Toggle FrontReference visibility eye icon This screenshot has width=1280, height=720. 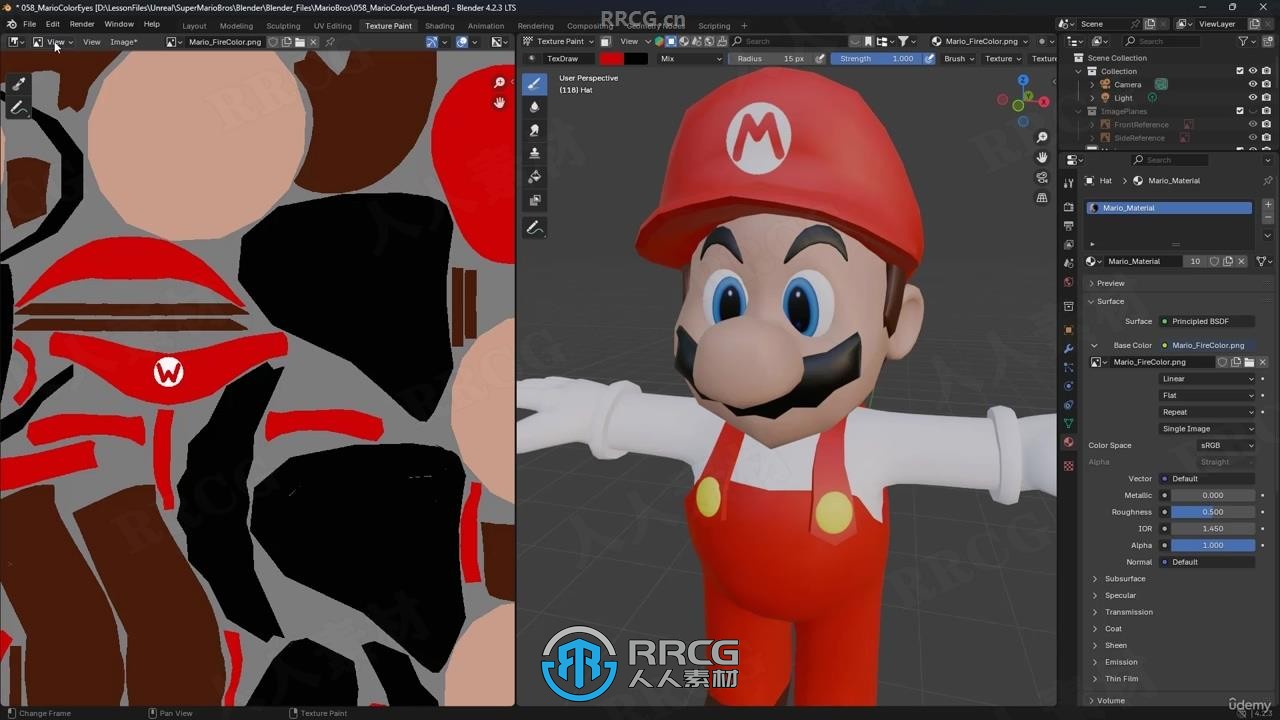tap(1253, 124)
